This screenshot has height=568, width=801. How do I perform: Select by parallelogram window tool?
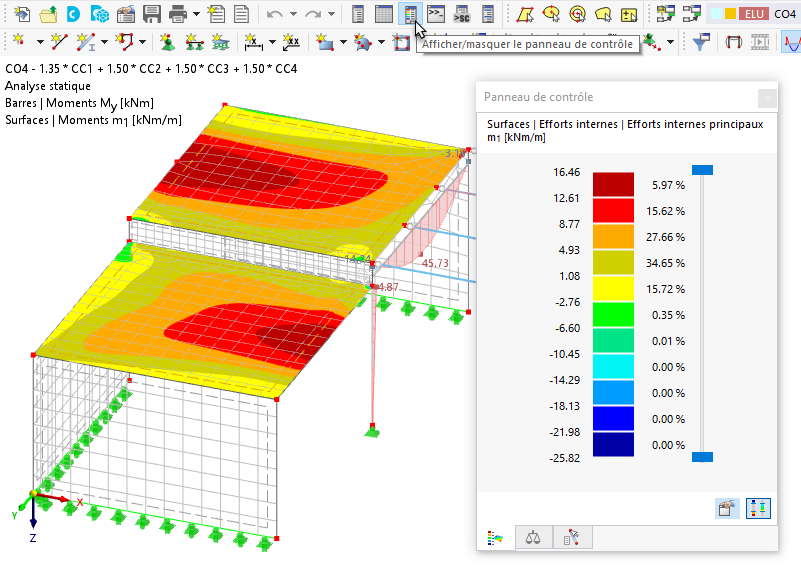(525, 14)
